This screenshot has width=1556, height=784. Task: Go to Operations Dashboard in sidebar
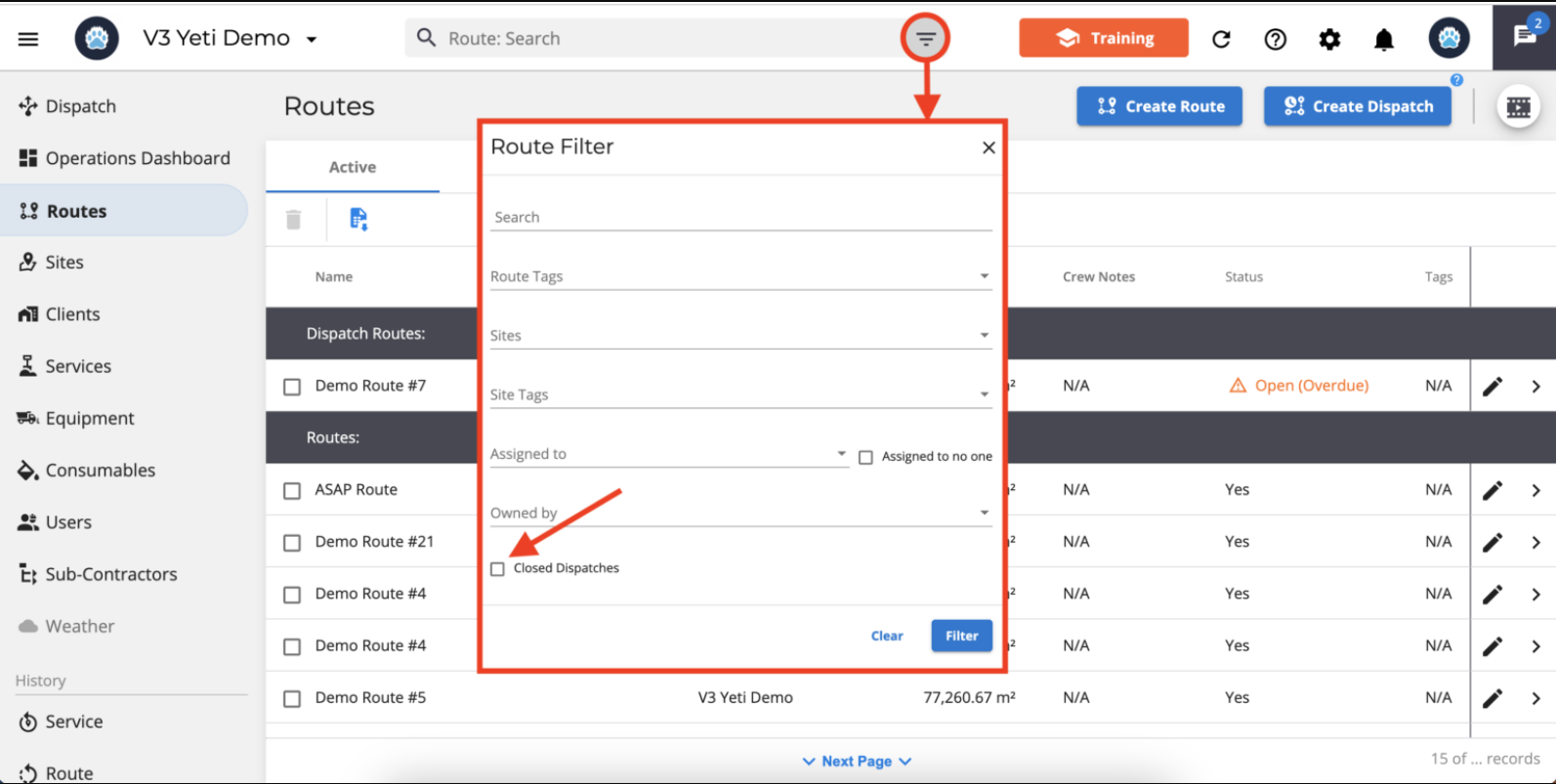point(137,158)
